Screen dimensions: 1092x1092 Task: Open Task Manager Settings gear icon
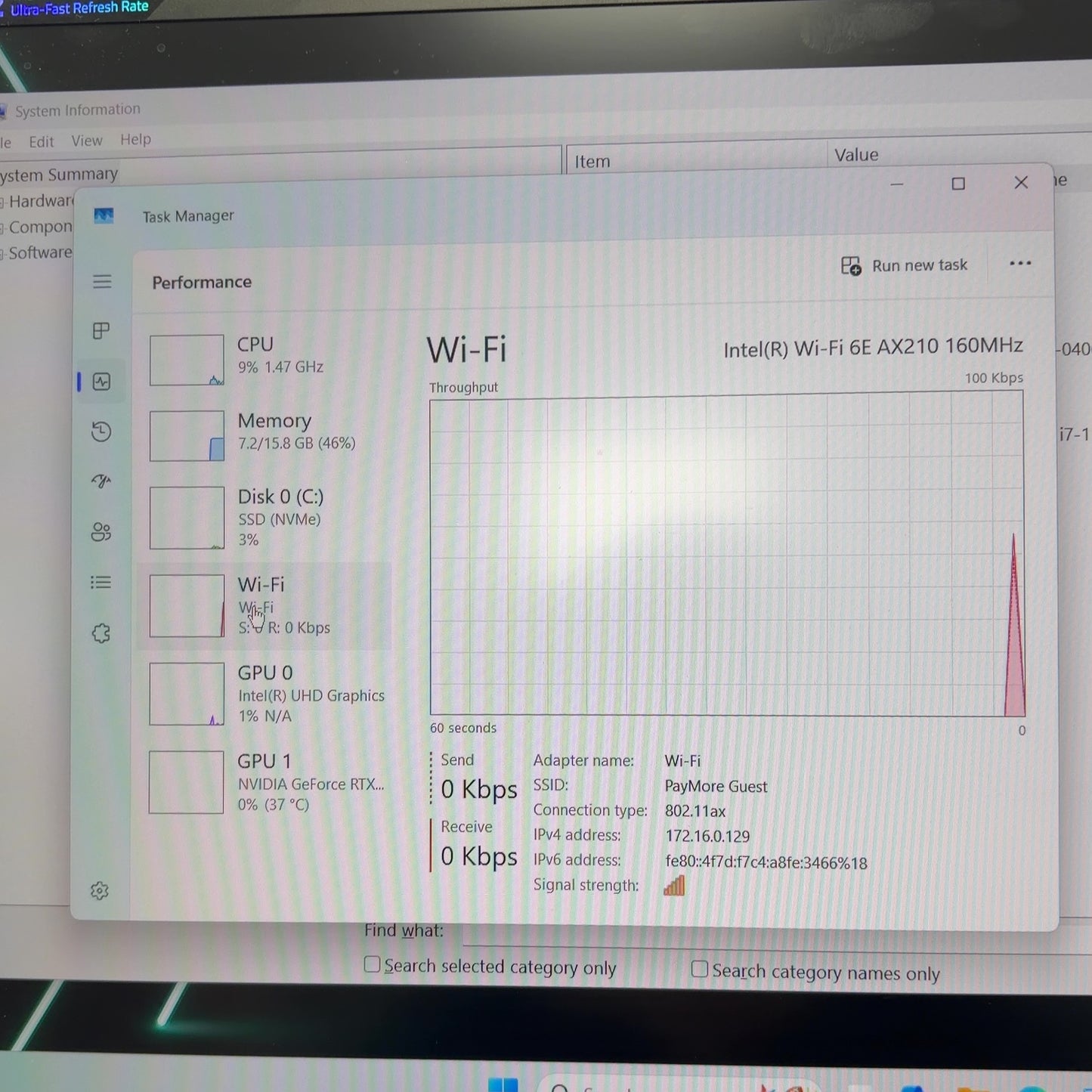(x=100, y=891)
